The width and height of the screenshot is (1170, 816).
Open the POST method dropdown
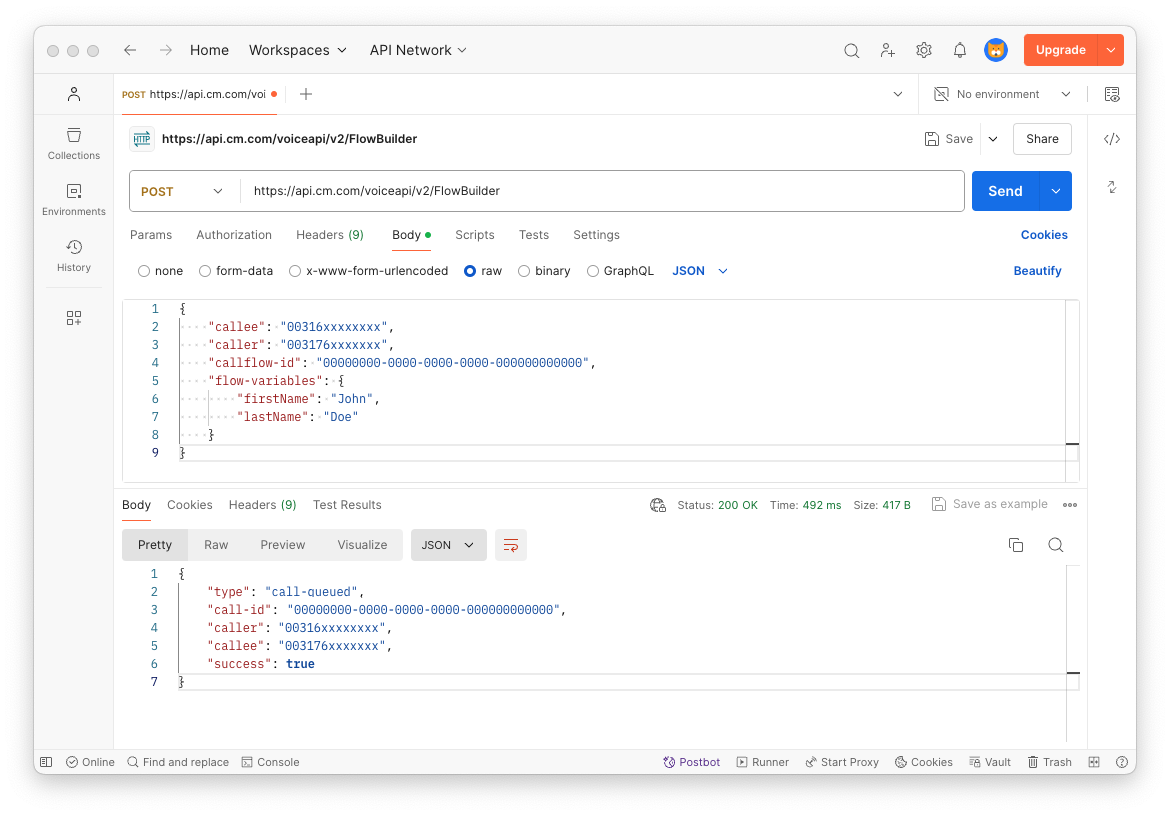coord(183,191)
